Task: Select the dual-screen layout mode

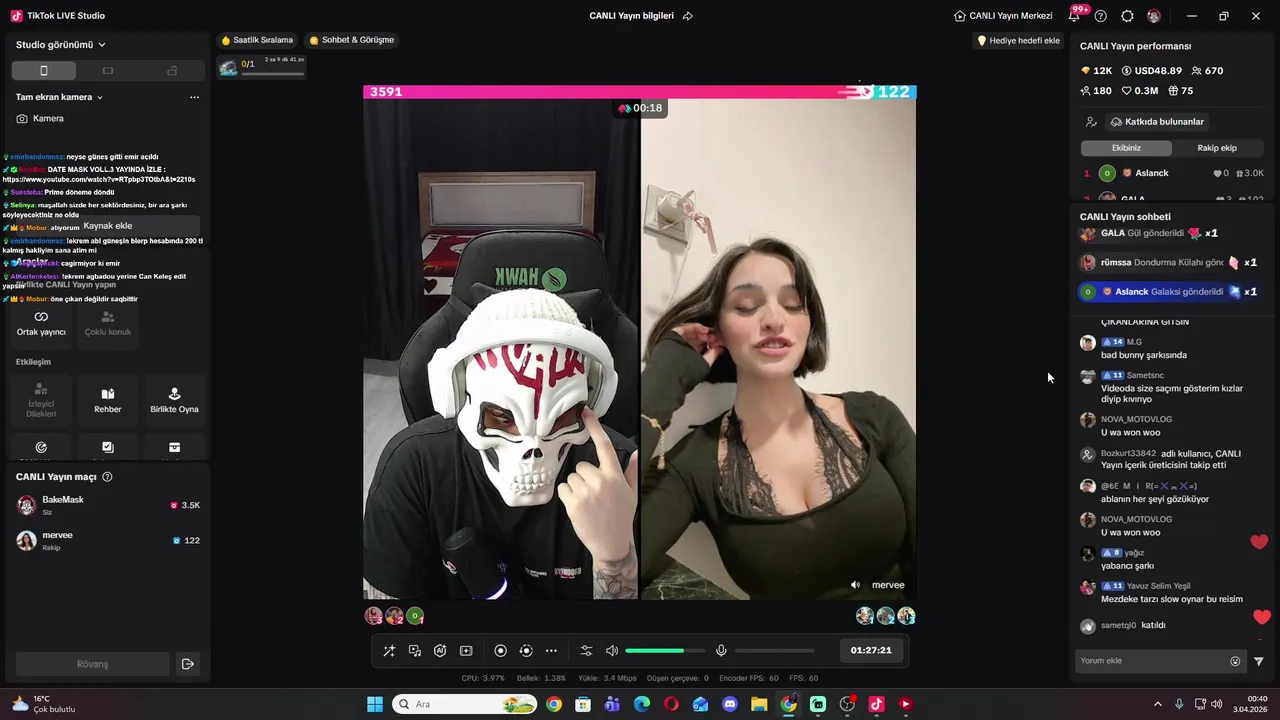Action: (x=172, y=71)
